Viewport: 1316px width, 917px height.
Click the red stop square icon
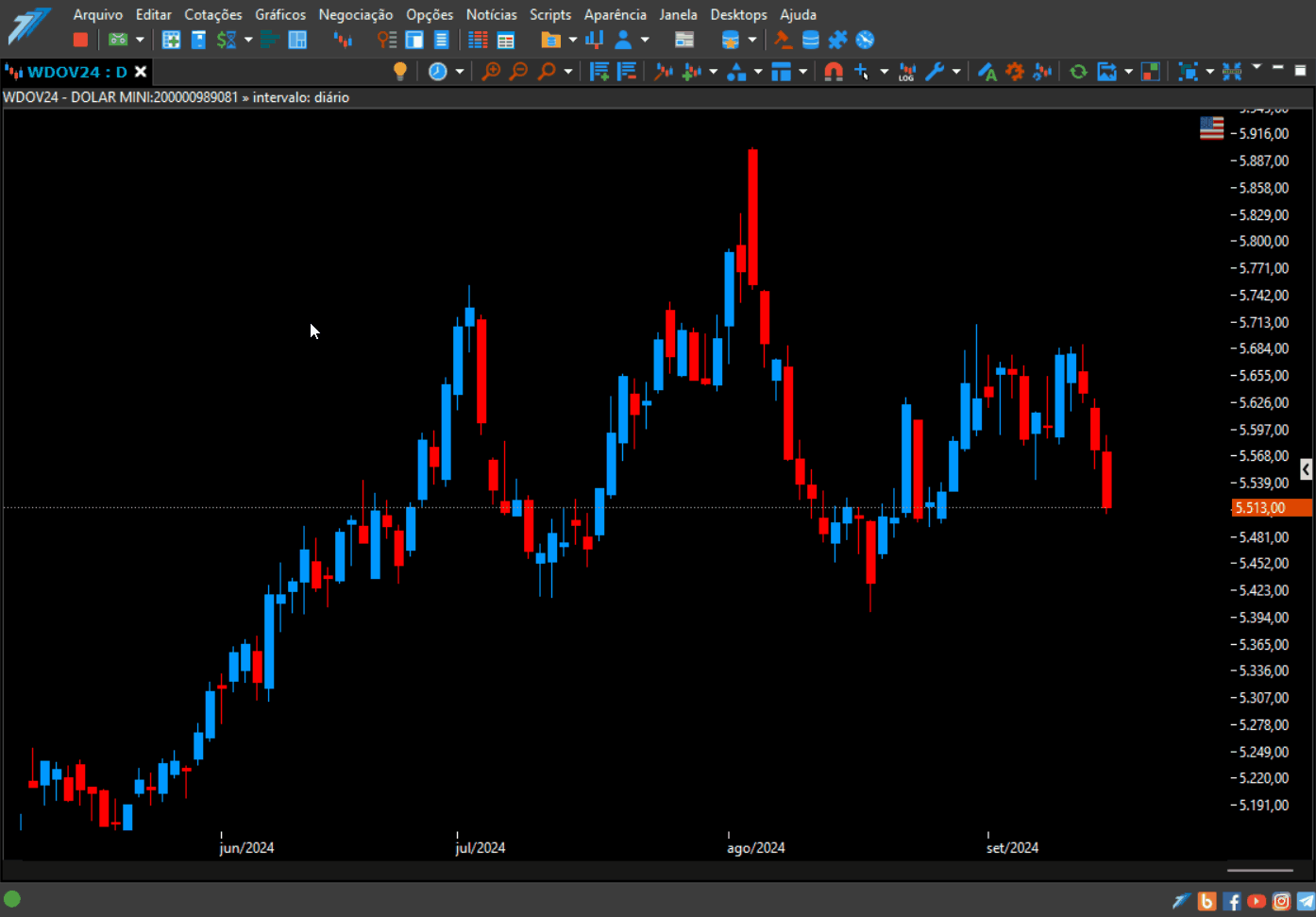coord(80,40)
